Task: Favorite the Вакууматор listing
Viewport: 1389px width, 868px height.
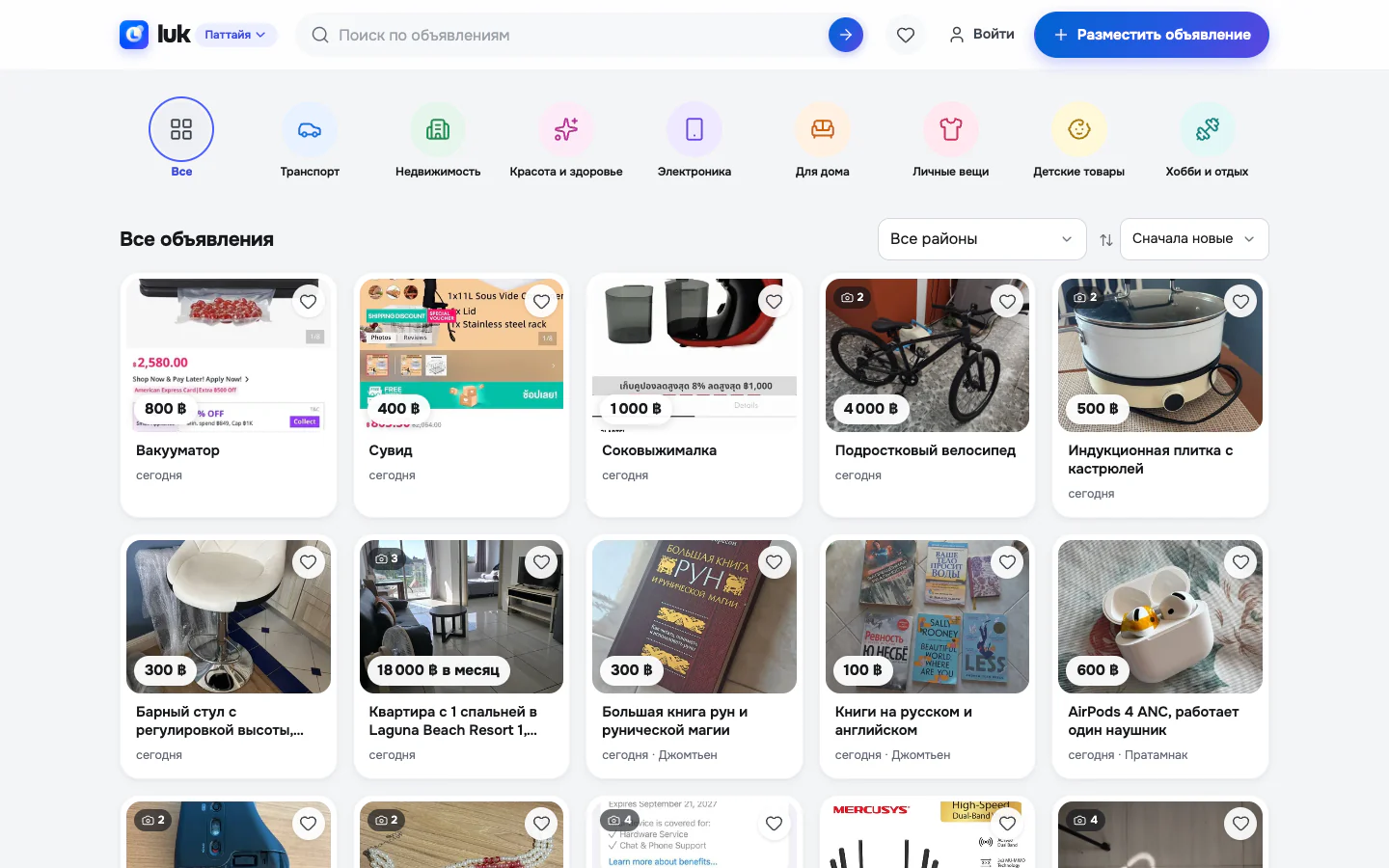Action: (308, 302)
